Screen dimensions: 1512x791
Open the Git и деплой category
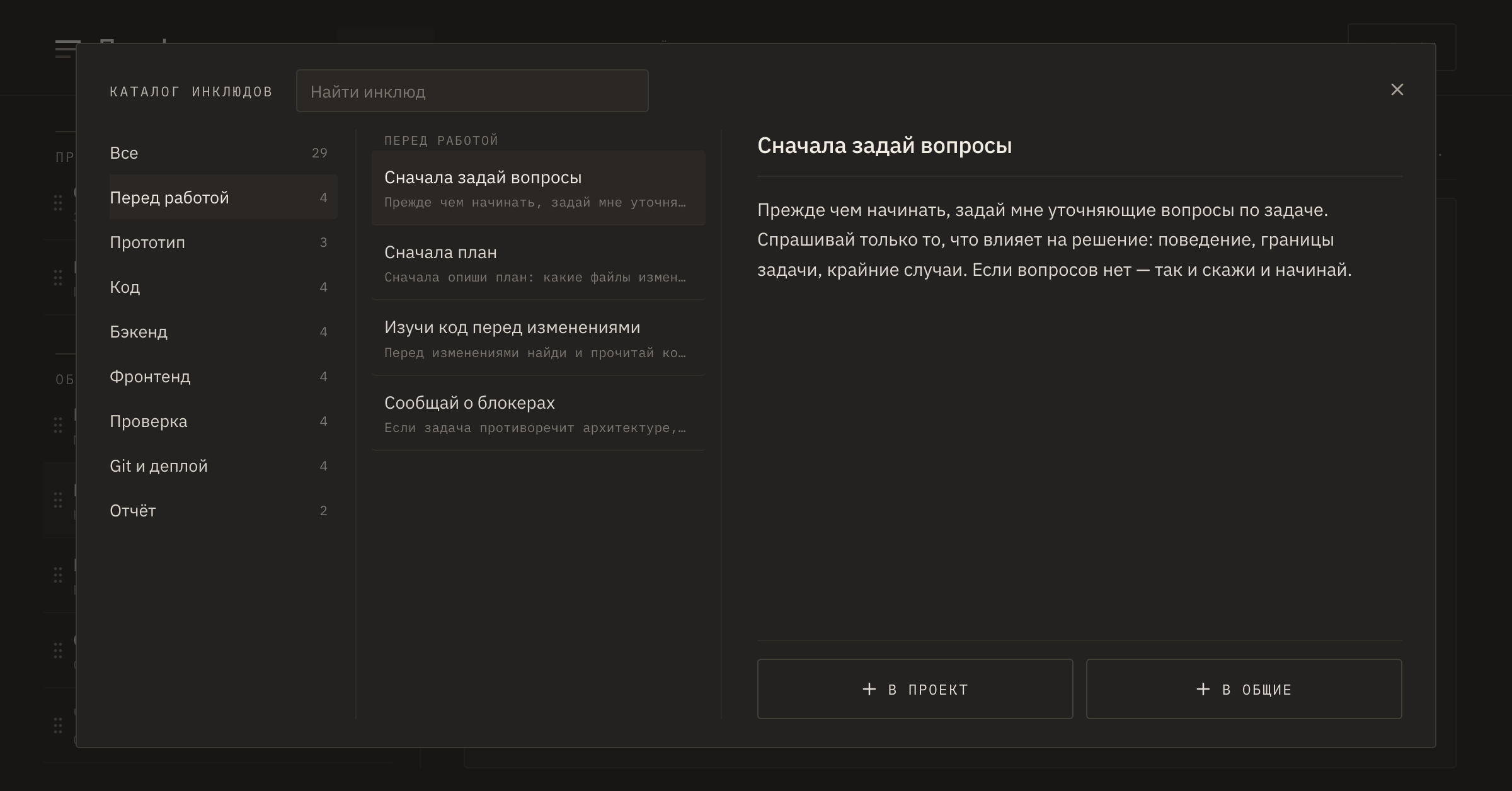click(x=223, y=465)
